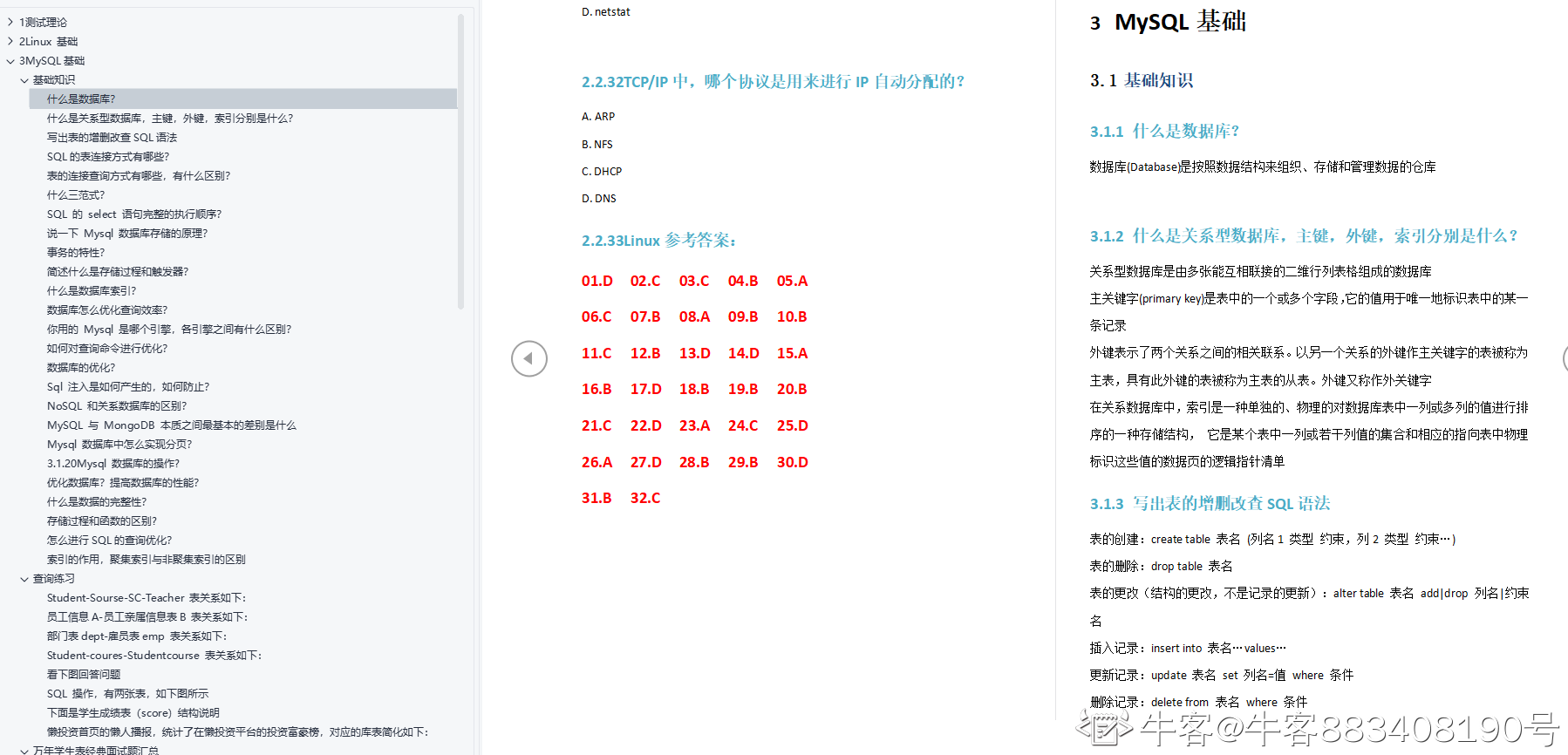Go to 怎么进行 SQL 的查询优化?
The image size is (1568, 755).
click(110, 541)
